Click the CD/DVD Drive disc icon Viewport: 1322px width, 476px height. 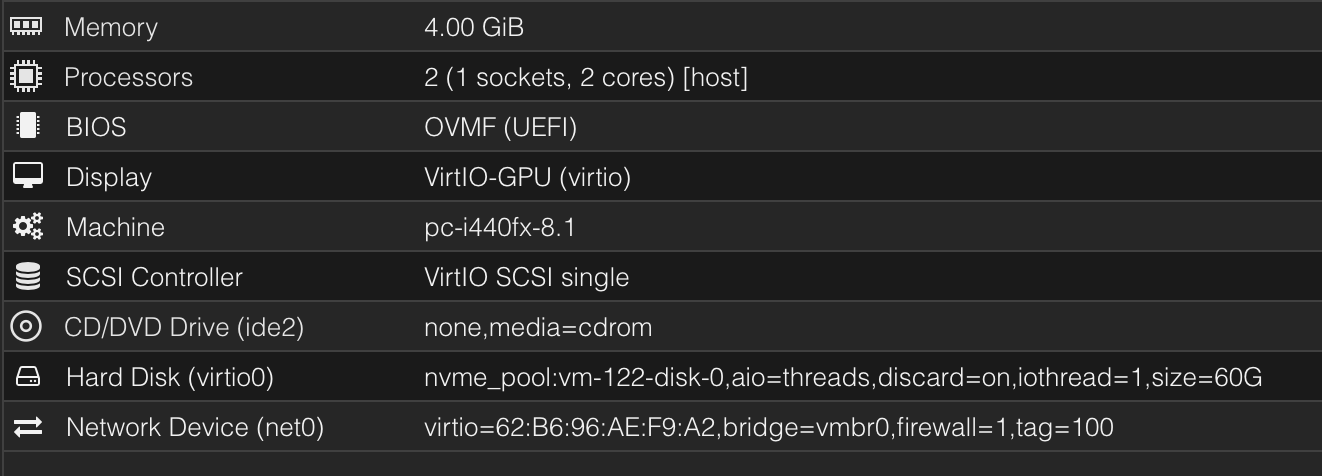[x=27, y=327]
